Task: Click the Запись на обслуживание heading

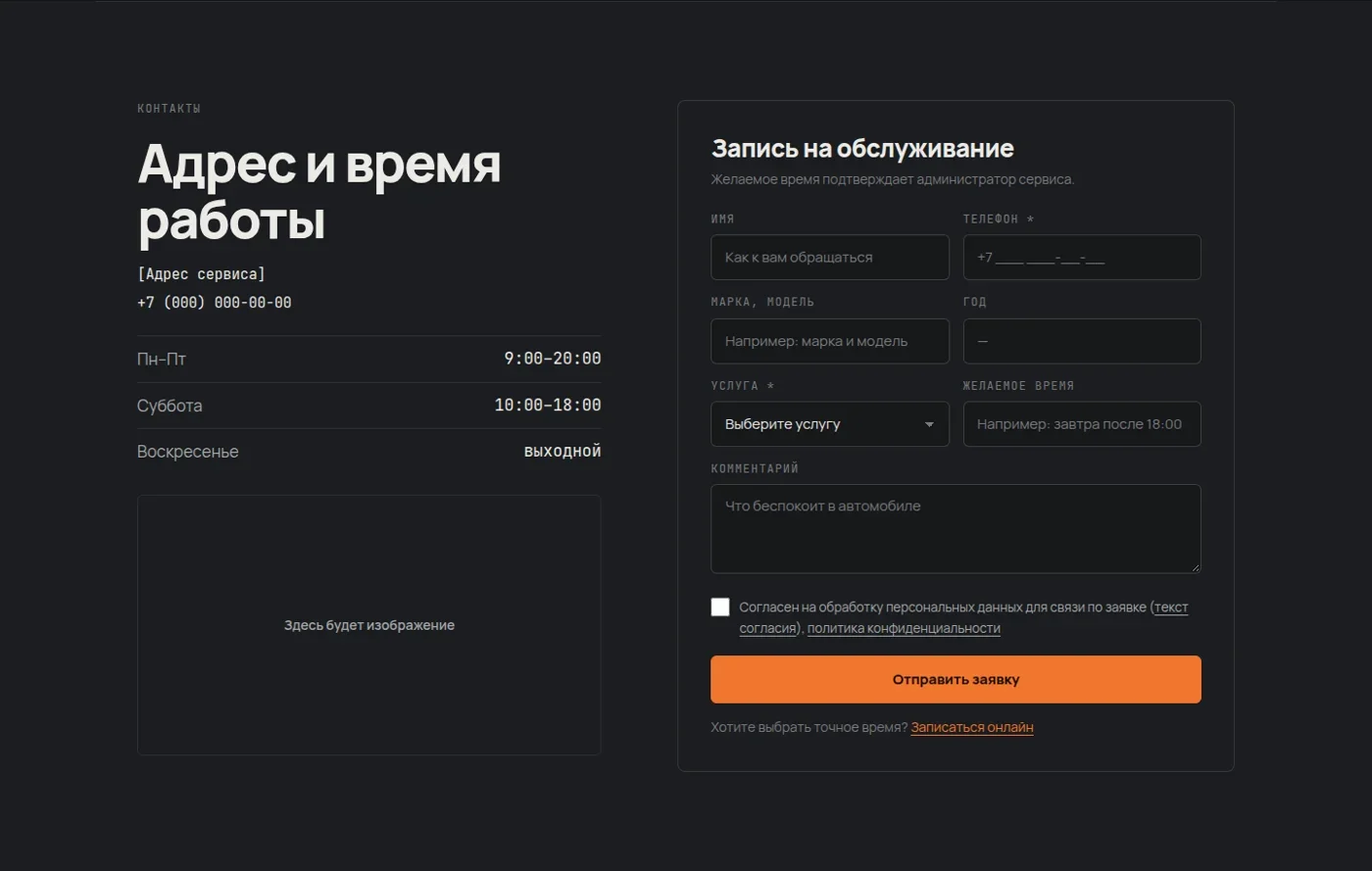Action: pyautogui.click(x=862, y=149)
